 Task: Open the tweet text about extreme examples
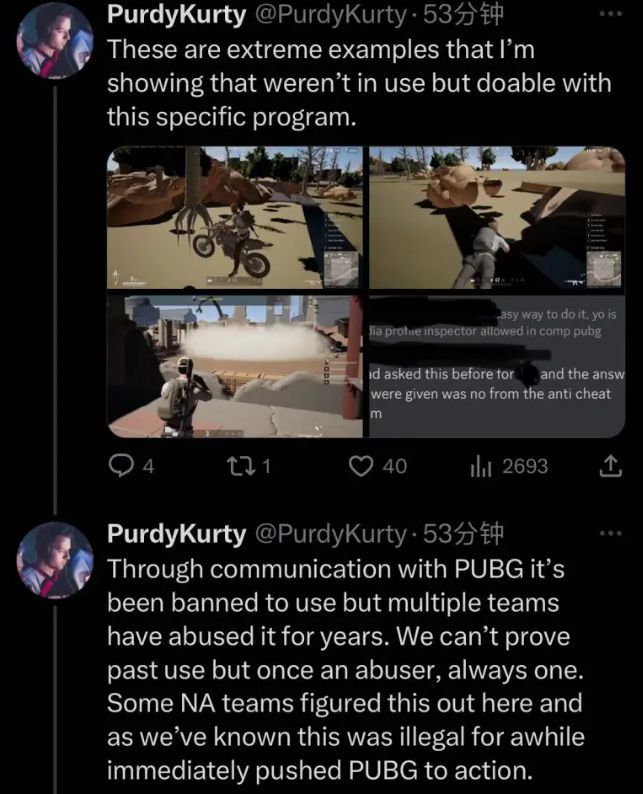tap(359, 84)
